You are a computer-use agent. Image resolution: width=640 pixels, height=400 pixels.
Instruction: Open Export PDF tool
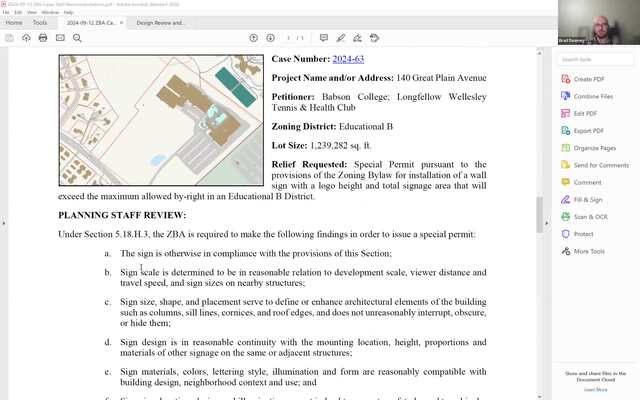click(588, 130)
